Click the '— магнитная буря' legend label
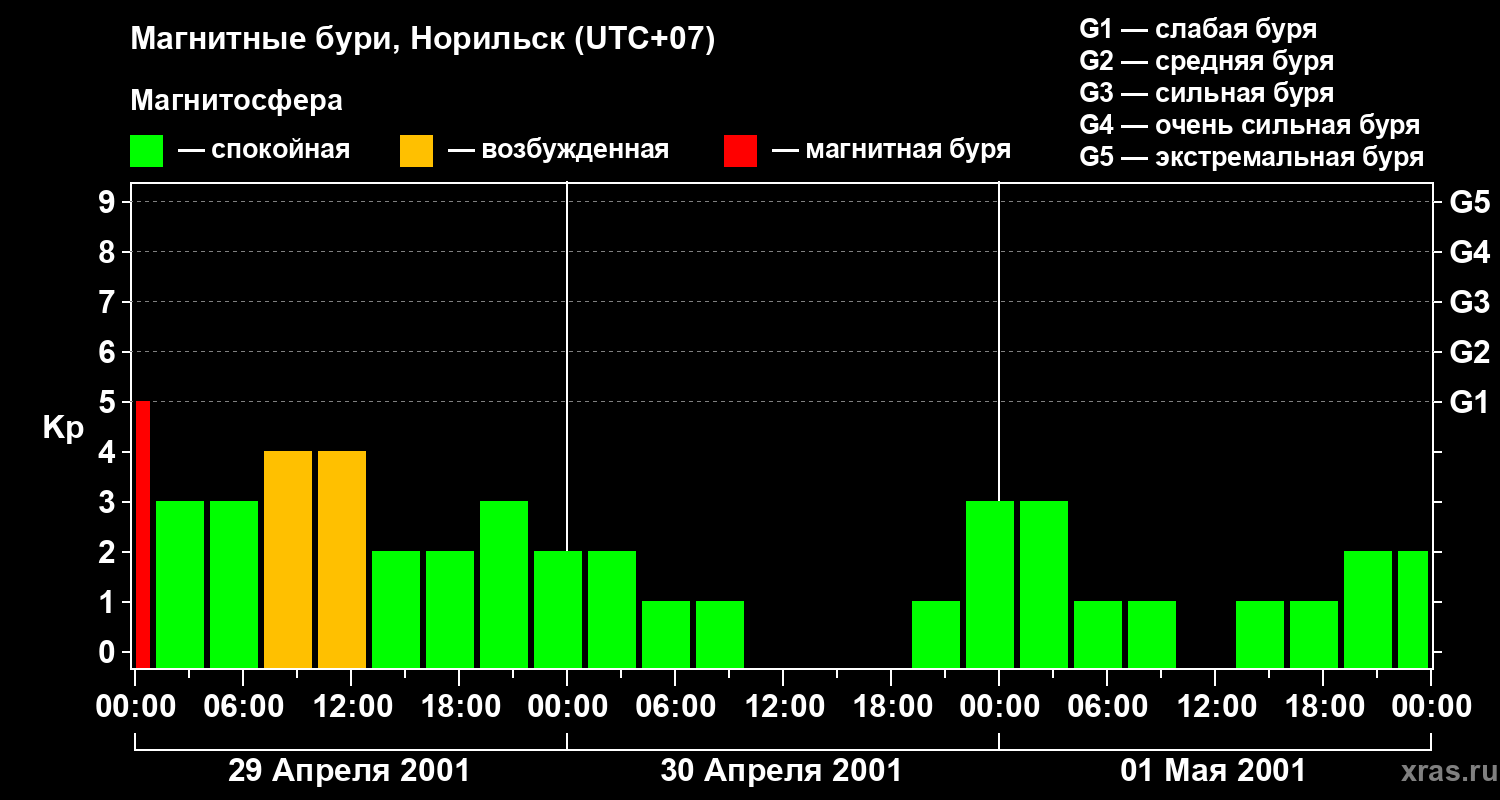This screenshot has width=1500, height=800. (892, 150)
